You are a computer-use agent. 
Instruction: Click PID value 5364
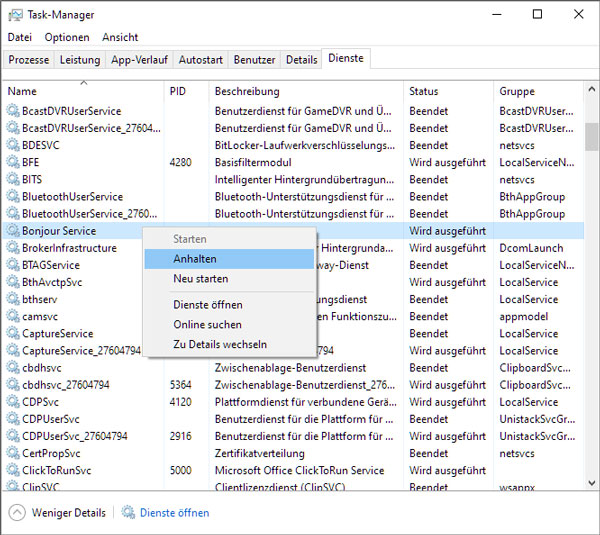coord(181,385)
